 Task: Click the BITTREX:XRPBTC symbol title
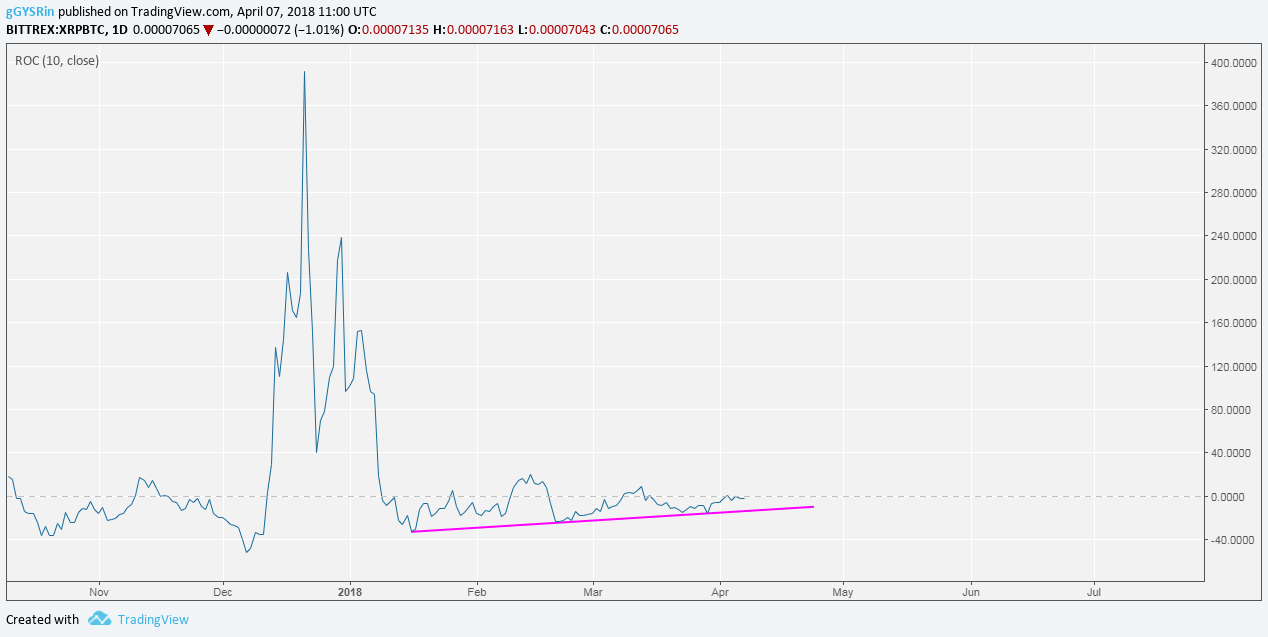point(55,30)
